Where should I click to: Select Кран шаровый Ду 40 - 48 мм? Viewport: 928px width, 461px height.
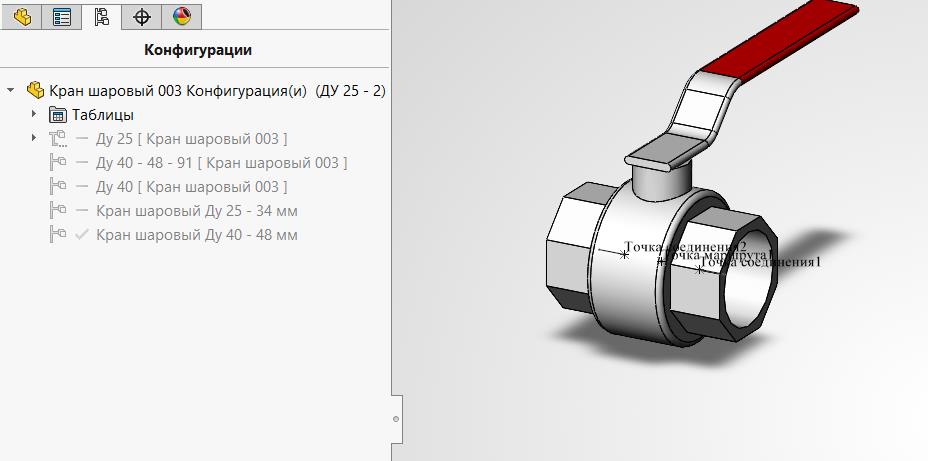click(x=196, y=236)
